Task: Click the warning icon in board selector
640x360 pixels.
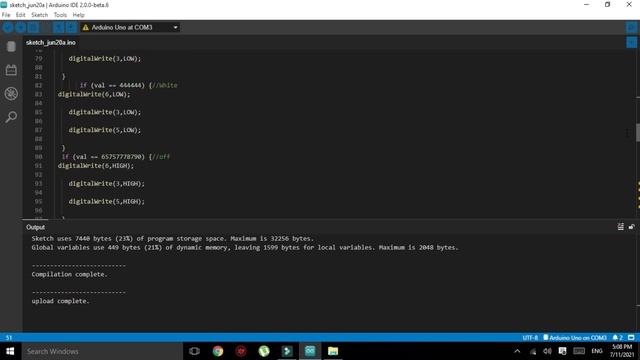Action: (85, 27)
